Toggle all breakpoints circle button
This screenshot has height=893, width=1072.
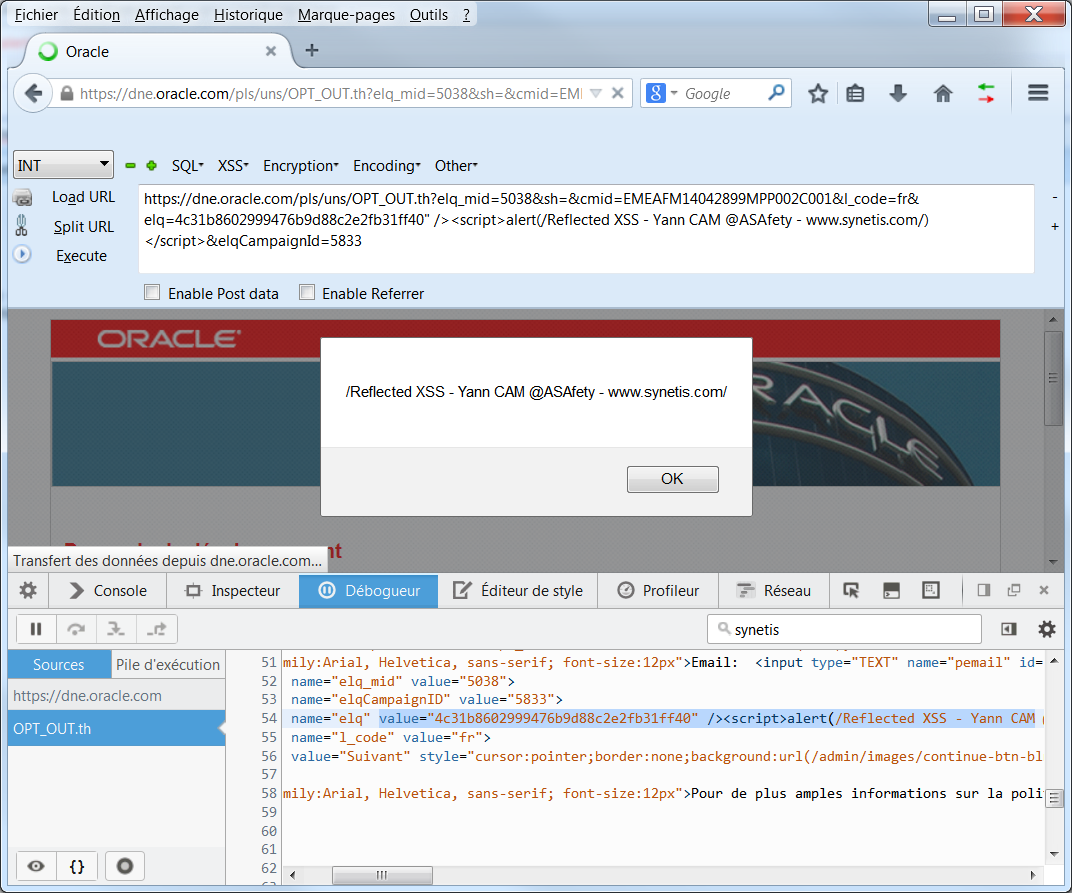click(124, 866)
